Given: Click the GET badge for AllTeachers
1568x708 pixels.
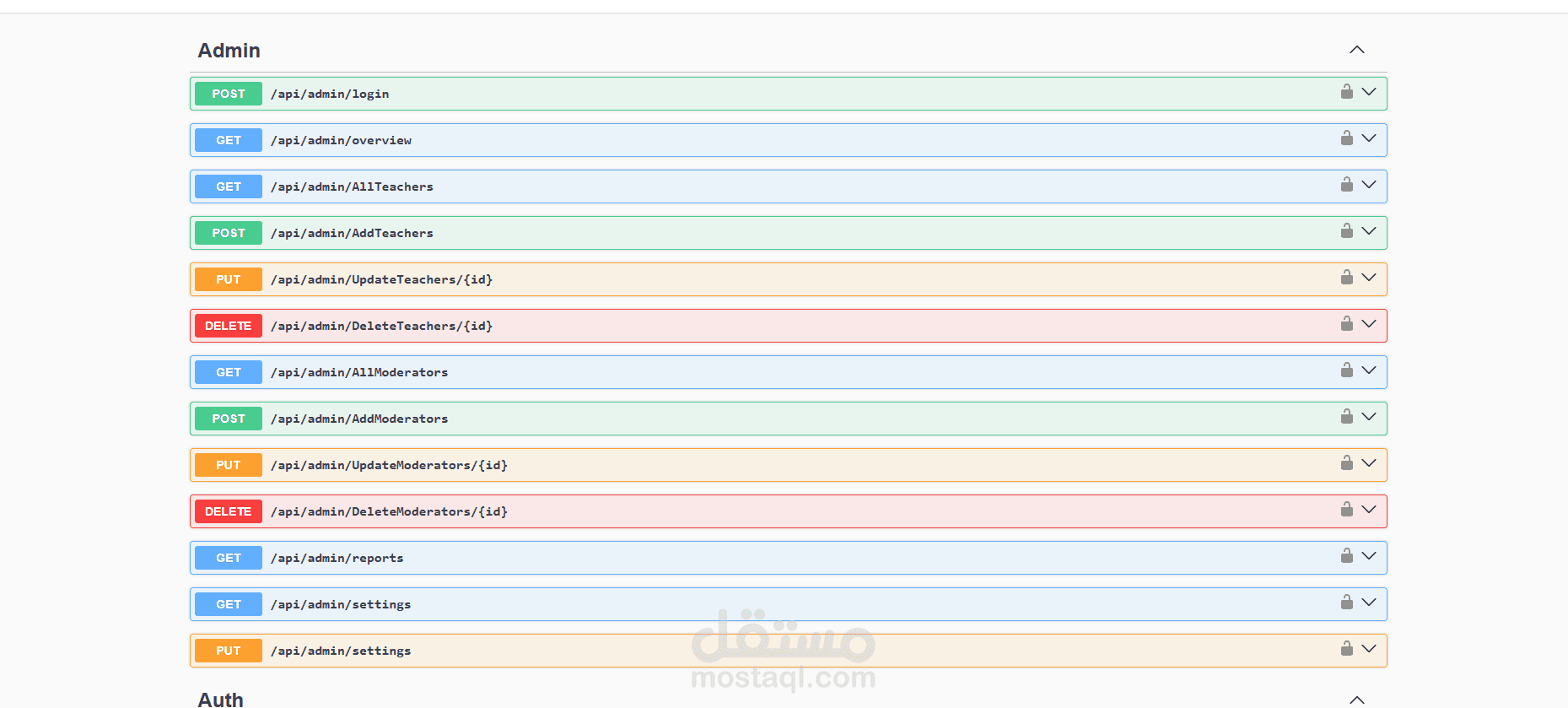Looking at the screenshot, I should 229,186.
